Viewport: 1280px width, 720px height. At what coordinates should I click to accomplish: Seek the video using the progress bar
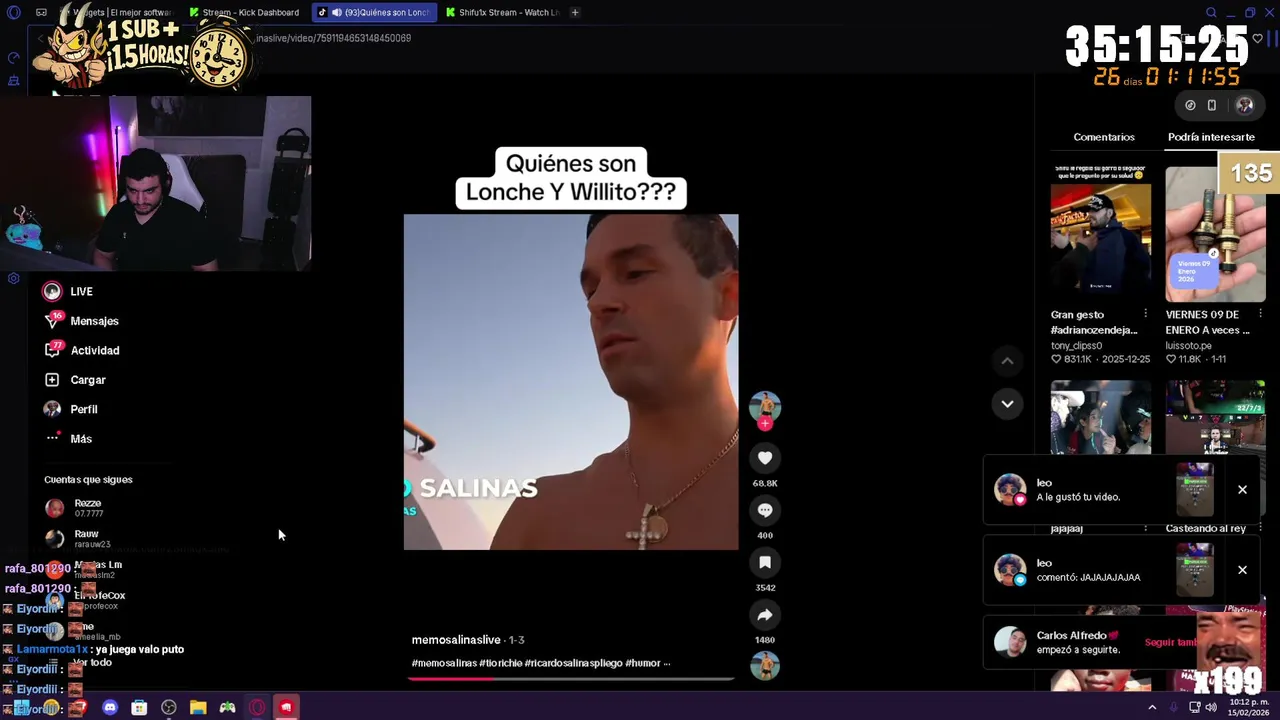571,678
